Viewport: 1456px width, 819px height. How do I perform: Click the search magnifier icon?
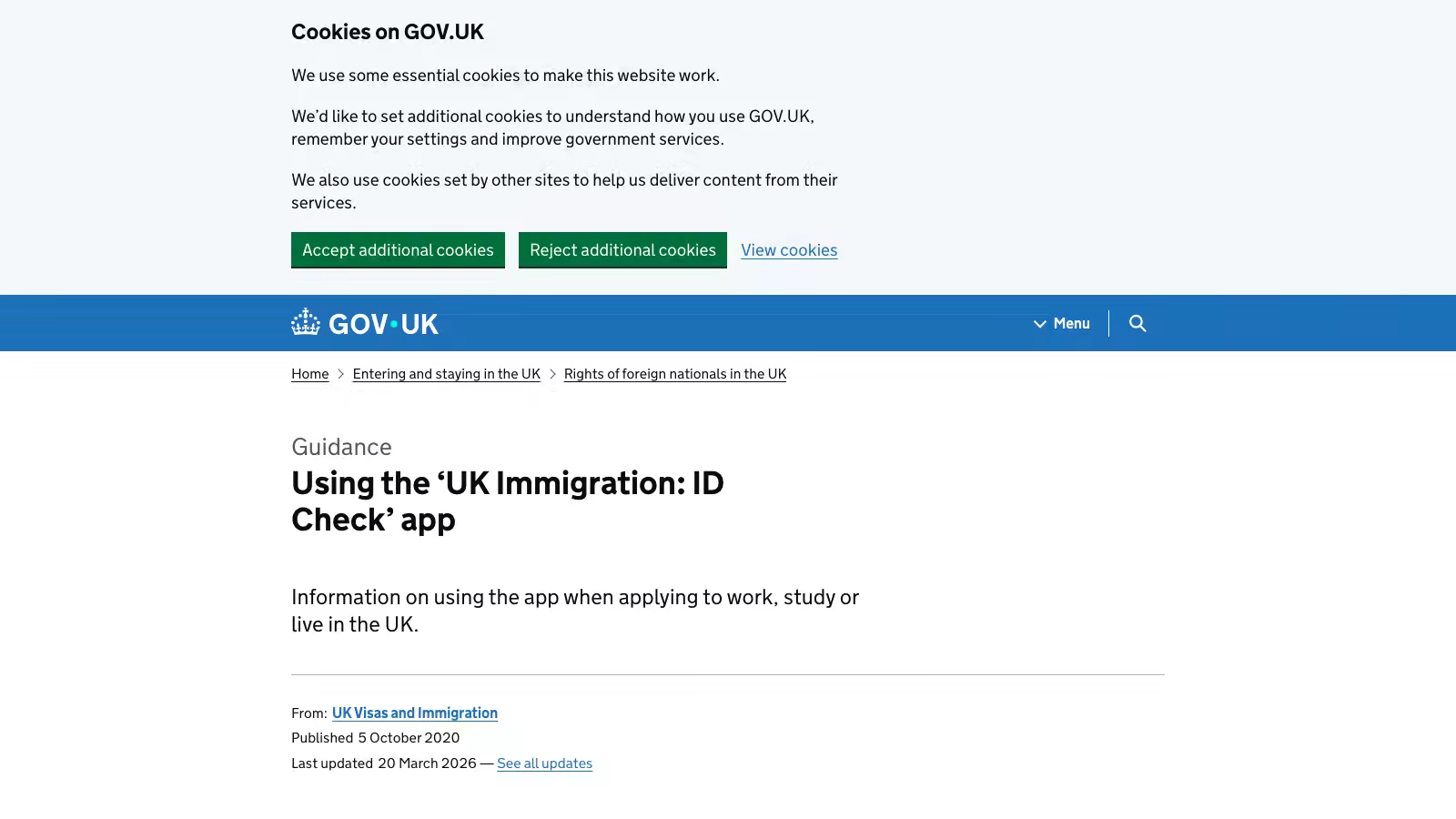1138,323
